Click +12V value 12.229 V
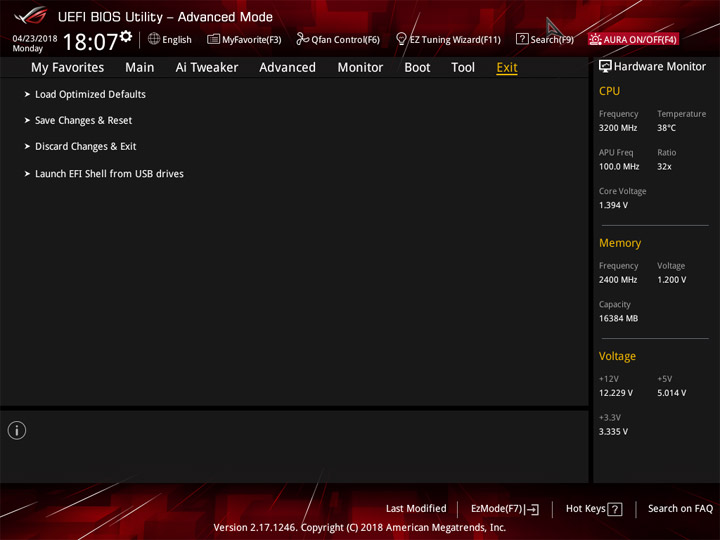This screenshot has width=720, height=540. 616,393
